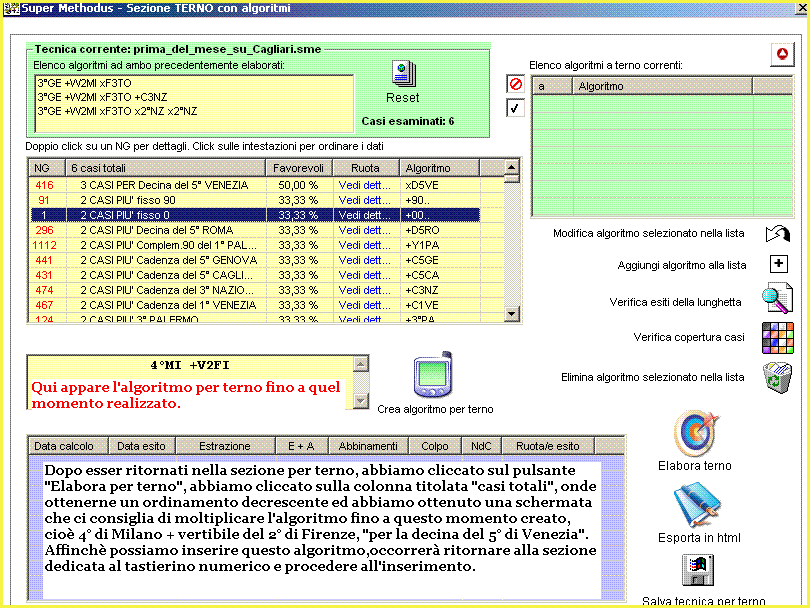Click NG value 296
Viewport: 810px width, 608px height.
pyautogui.click(x=44, y=230)
